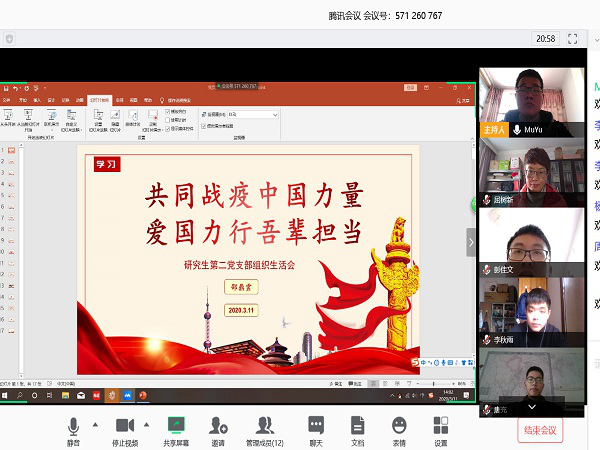Select MuYu host video thumbnail

coord(531,101)
